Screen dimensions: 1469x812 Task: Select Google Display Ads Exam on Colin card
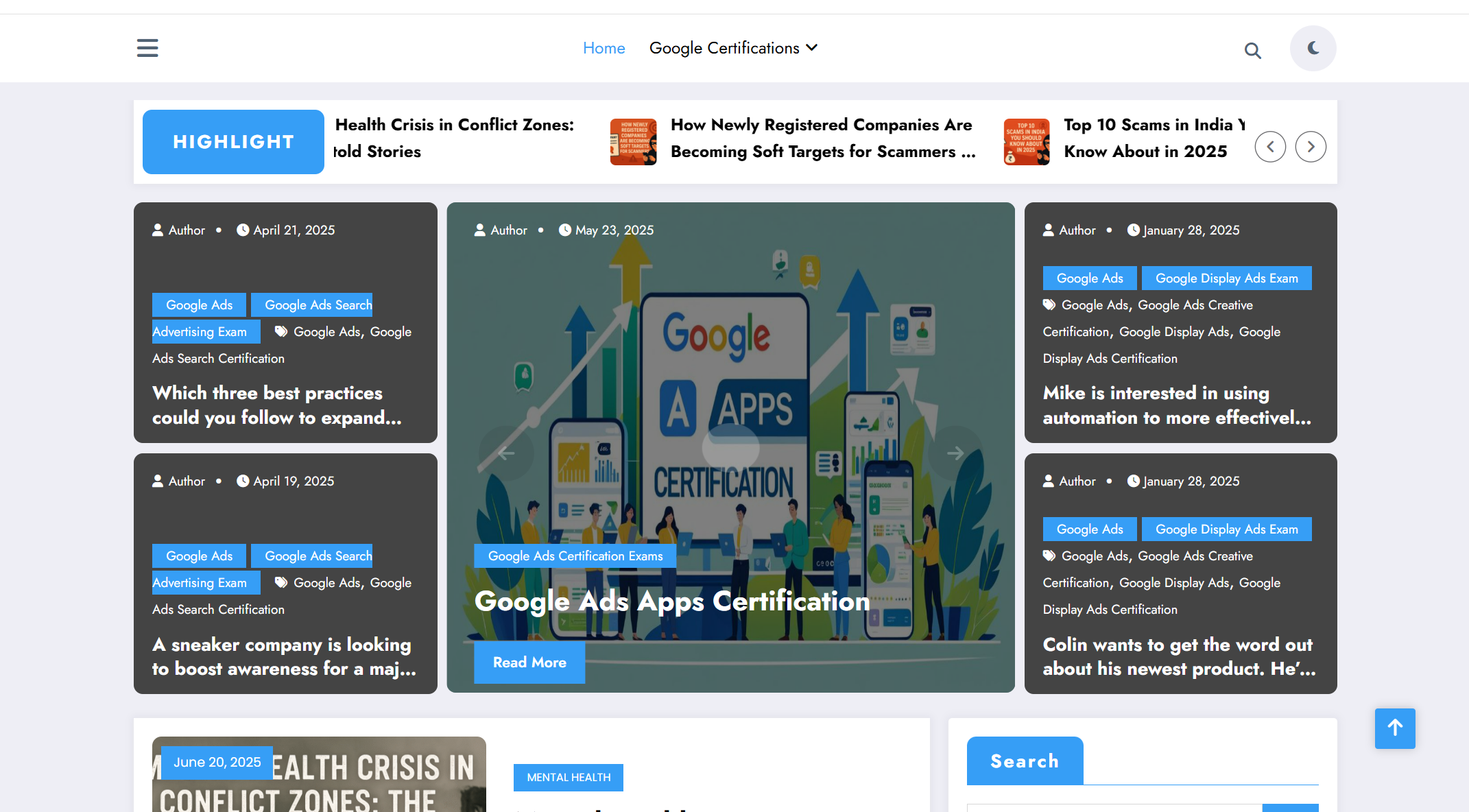click(x=1226, y=529)
